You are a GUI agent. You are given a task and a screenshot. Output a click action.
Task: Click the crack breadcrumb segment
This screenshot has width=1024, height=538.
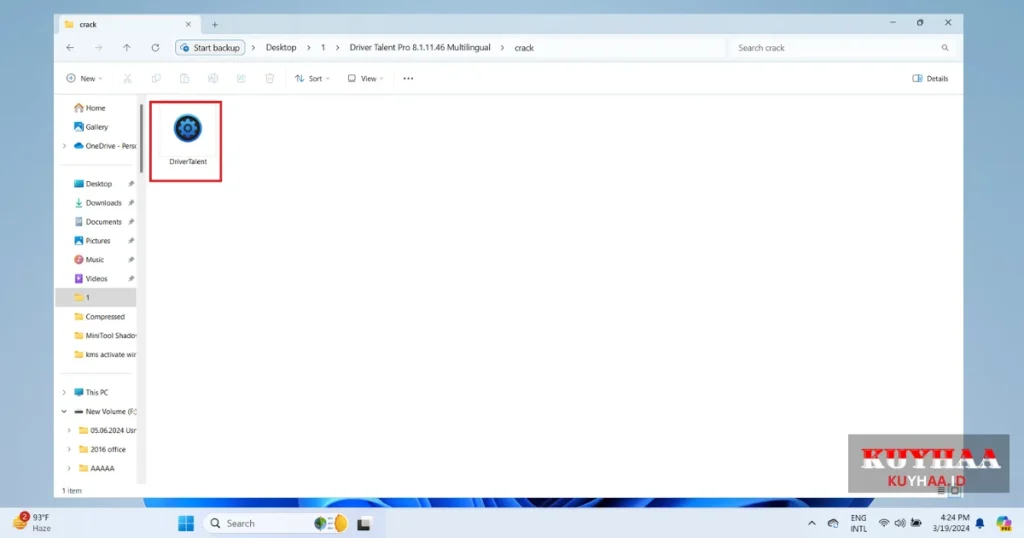click(524, 48)
